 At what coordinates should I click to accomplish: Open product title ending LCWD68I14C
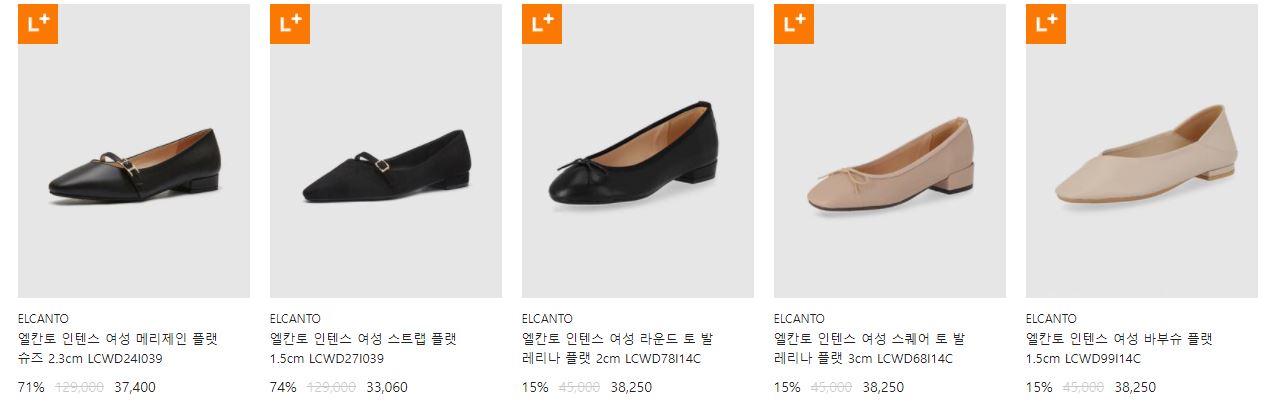870,349
